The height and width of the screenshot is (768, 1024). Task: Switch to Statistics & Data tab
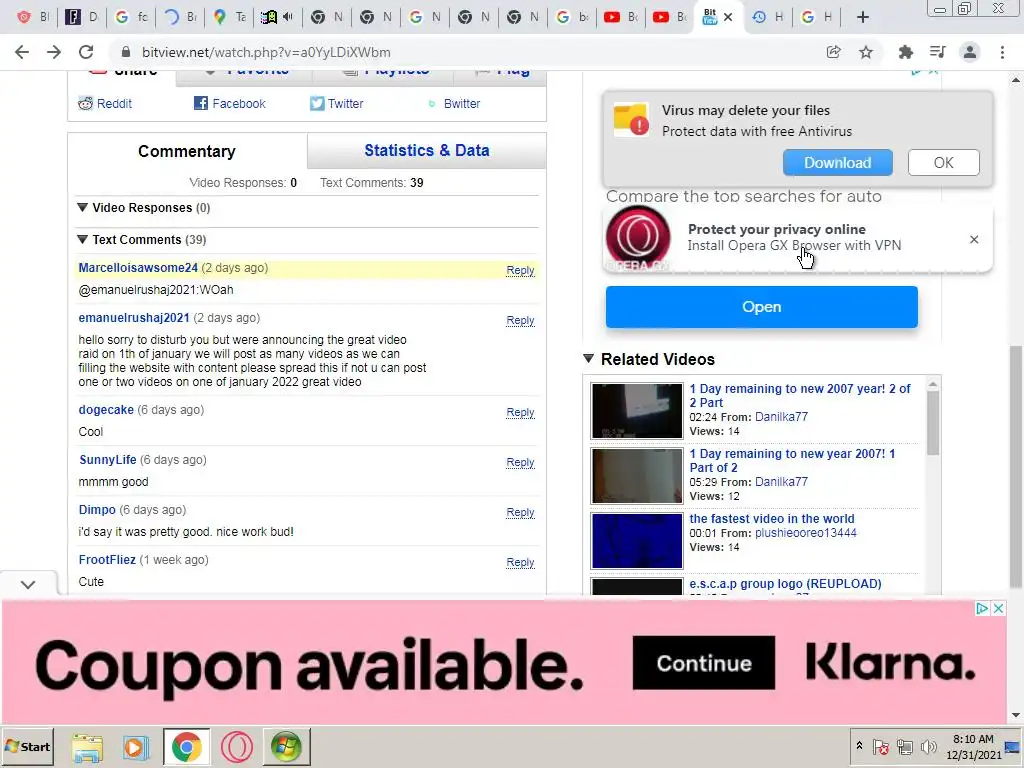tap(426, 150)
